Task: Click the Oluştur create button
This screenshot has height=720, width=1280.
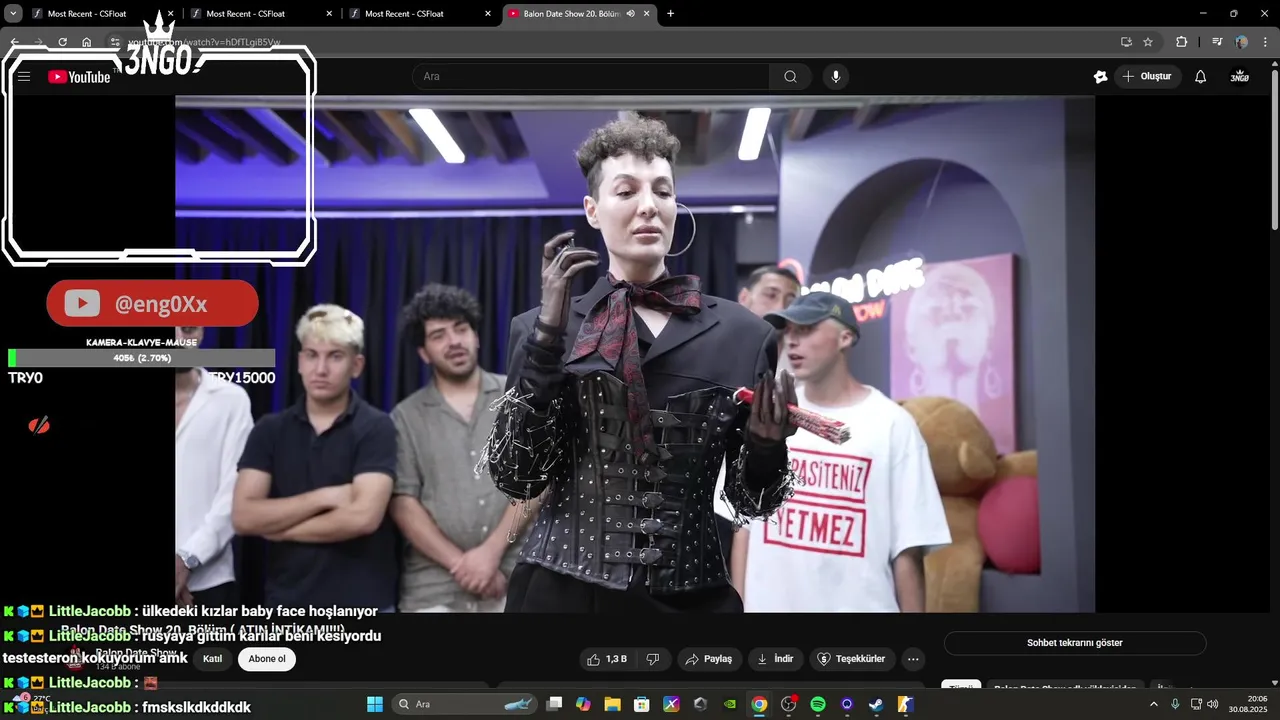Action: click(1148, 77)
